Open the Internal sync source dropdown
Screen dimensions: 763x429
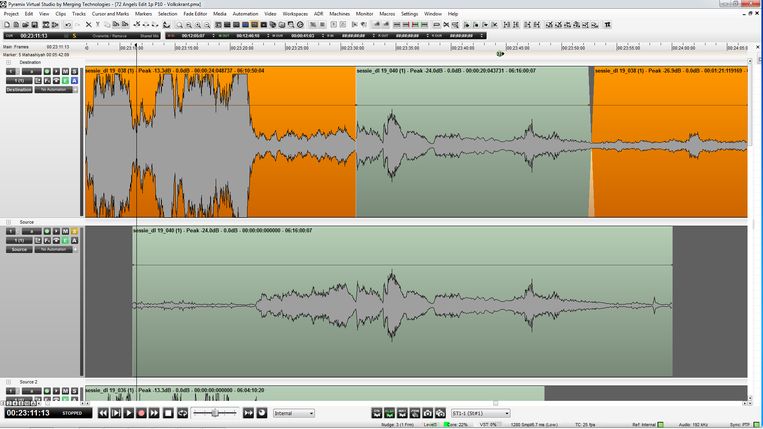click(294, 412)
